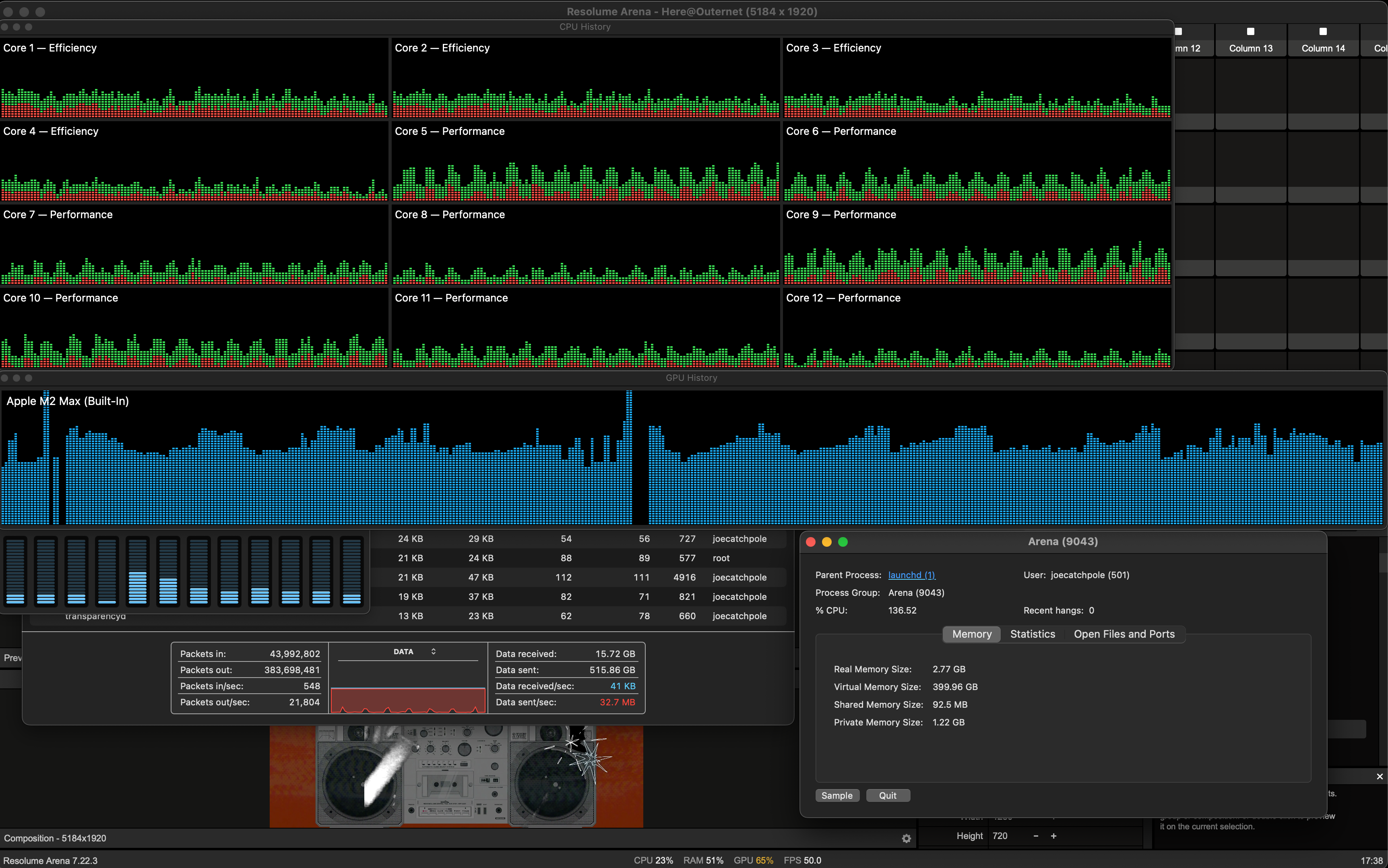
Task: Open the Open Files and Ports tab
Action: [1124, 634]
